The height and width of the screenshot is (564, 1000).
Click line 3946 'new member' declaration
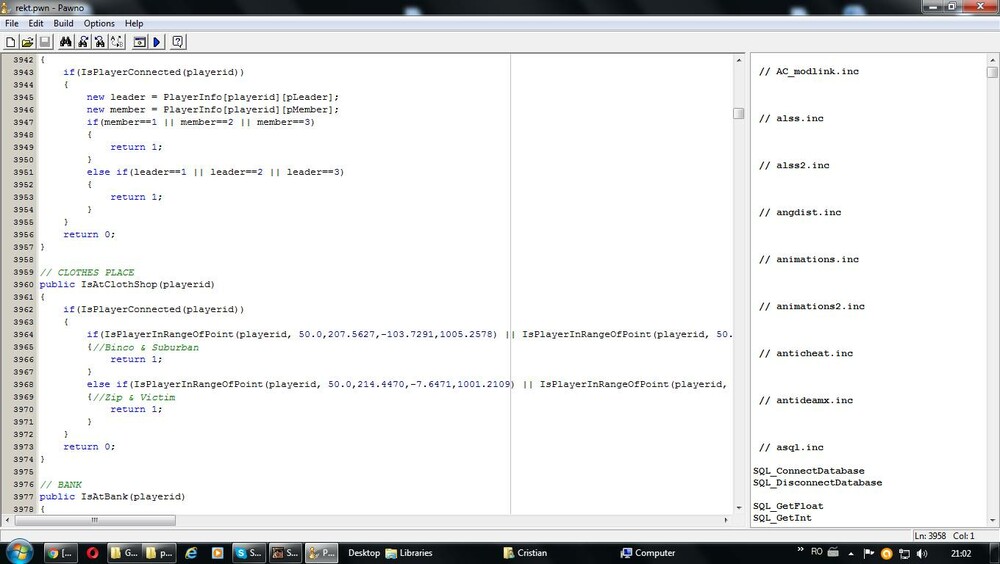pos(213,109)
